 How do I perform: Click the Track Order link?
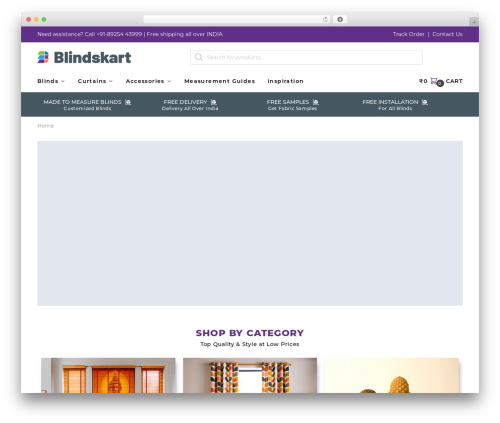[x=408, y=34]
